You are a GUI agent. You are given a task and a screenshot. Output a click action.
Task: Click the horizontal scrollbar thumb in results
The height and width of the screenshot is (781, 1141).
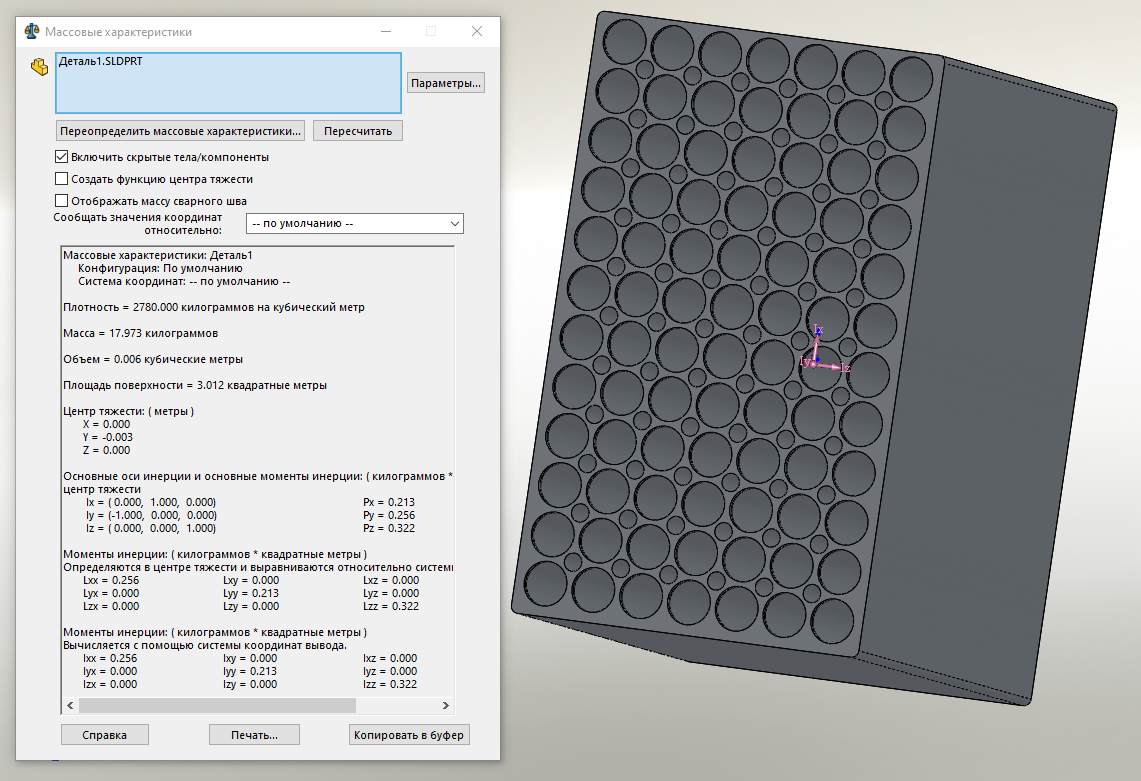217,705
